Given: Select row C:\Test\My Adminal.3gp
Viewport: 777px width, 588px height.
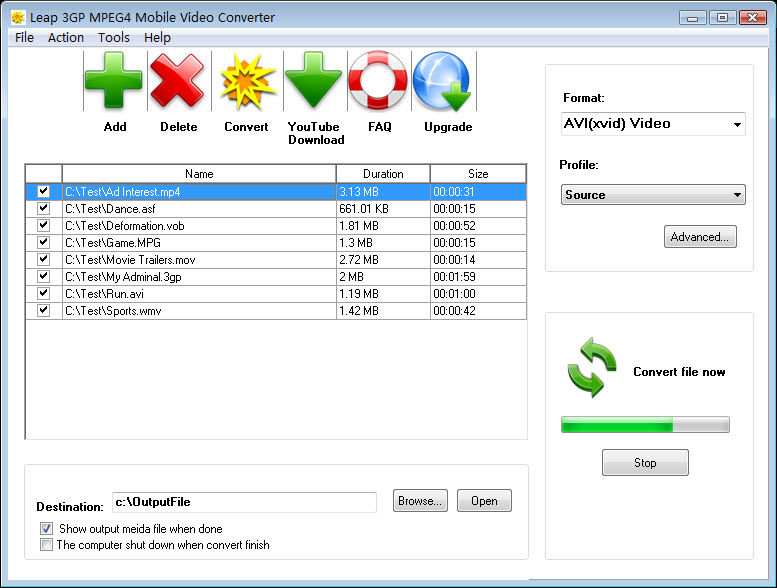Looking at the screenshot, I should (276, 276).
